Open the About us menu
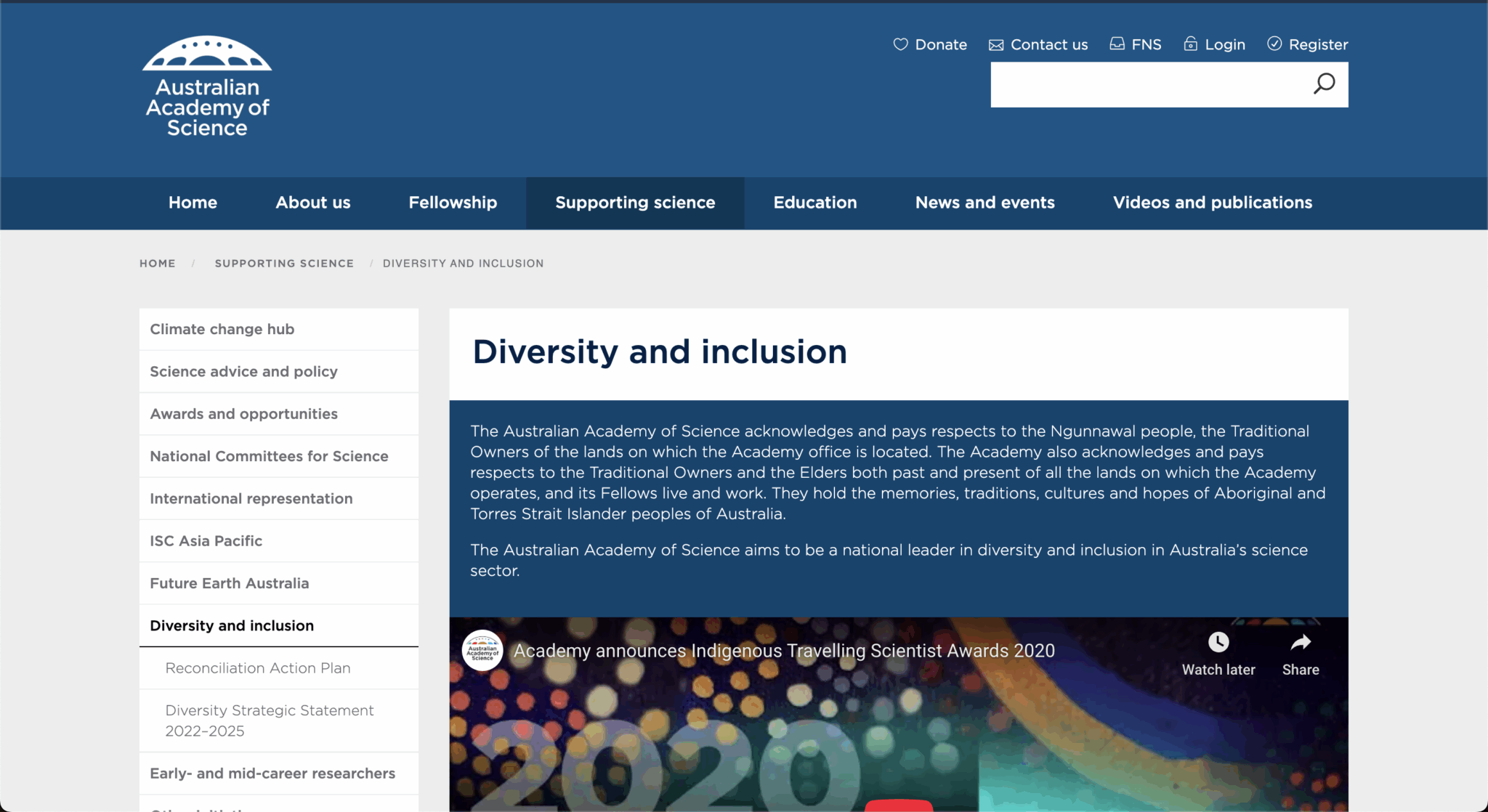Viewport: 1488px width, 812px height. point(312,203)
